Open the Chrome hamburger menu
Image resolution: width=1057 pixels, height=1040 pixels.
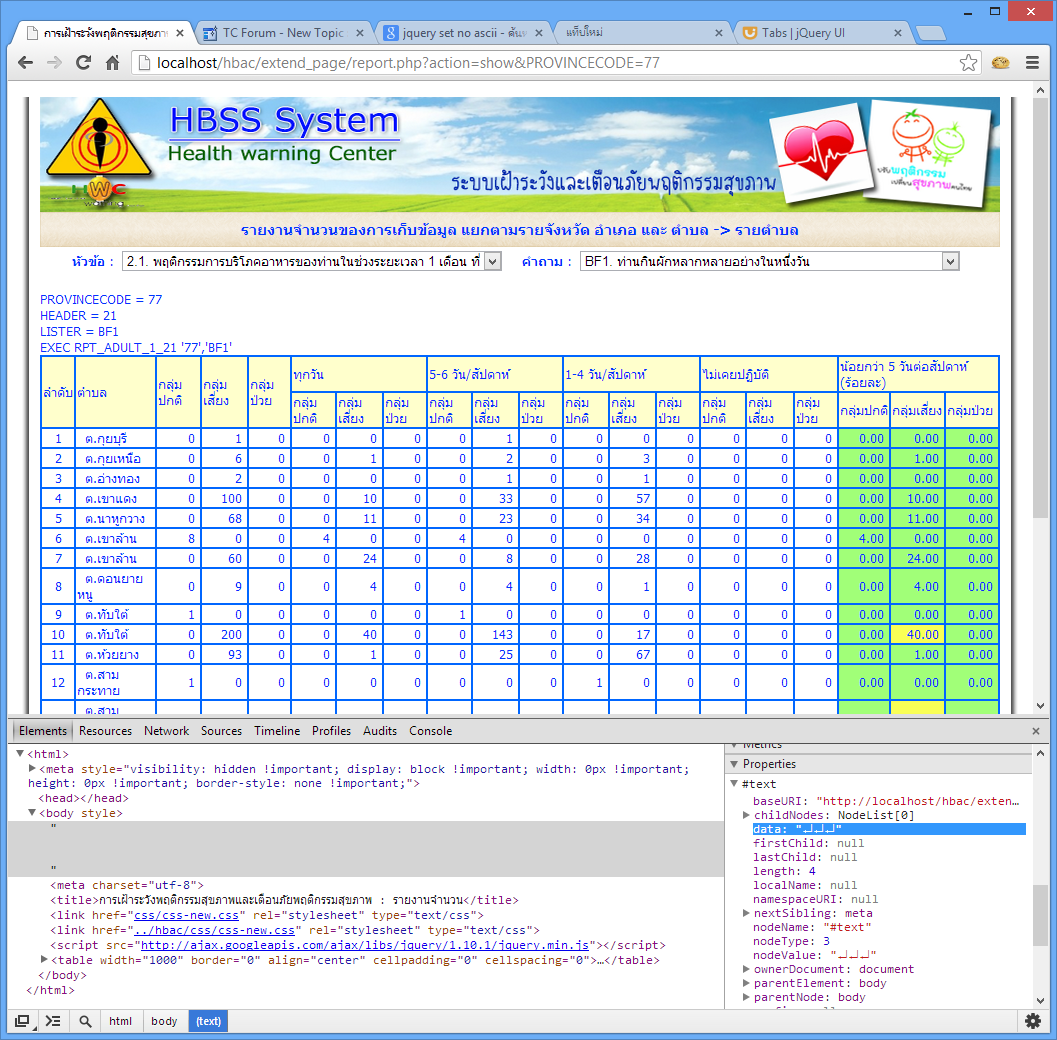[1032, 63]
